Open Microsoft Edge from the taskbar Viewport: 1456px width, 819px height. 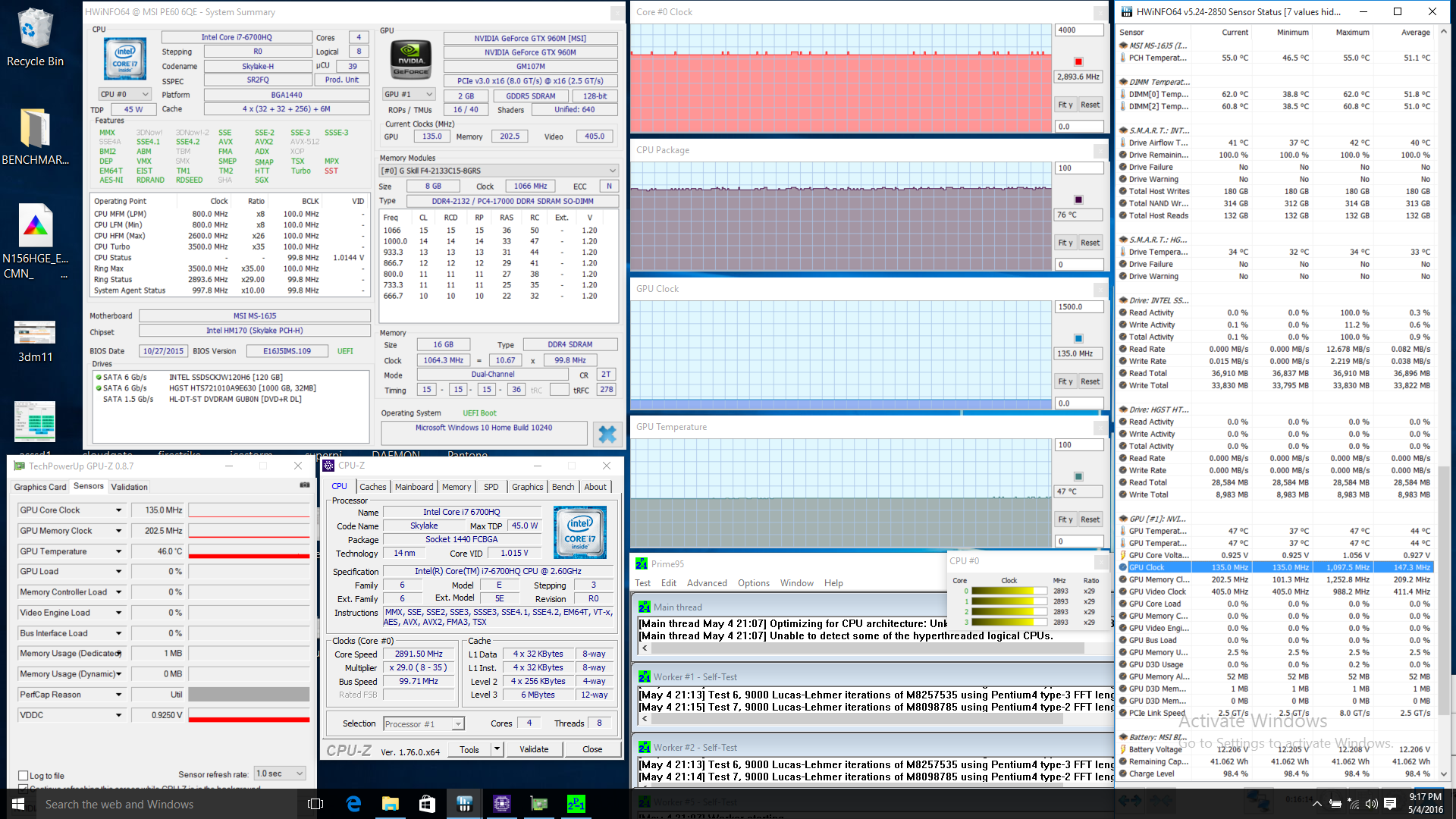(353, 804)
